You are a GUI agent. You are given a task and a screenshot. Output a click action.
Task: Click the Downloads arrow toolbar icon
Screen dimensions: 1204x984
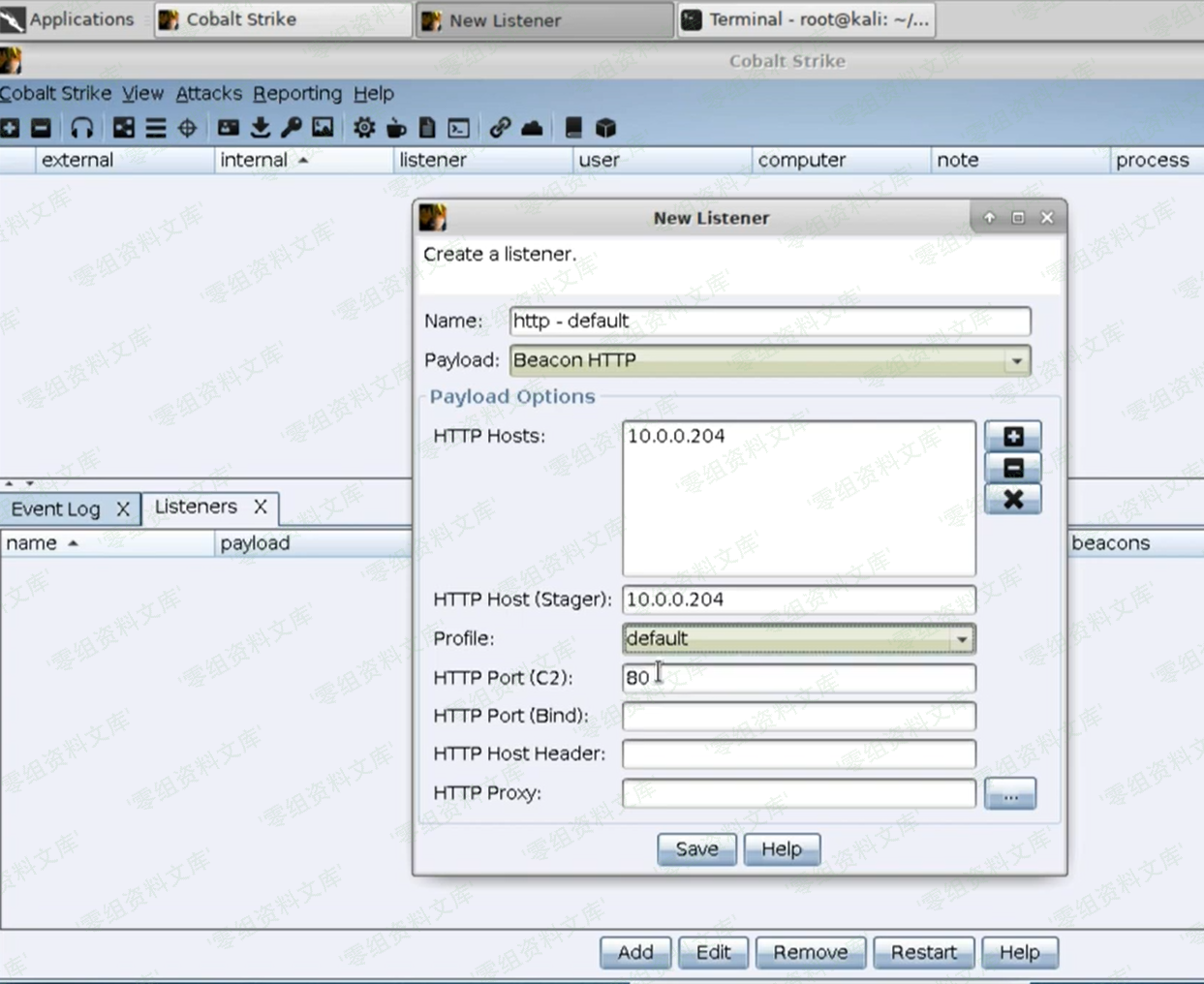[x=260, y=128]
